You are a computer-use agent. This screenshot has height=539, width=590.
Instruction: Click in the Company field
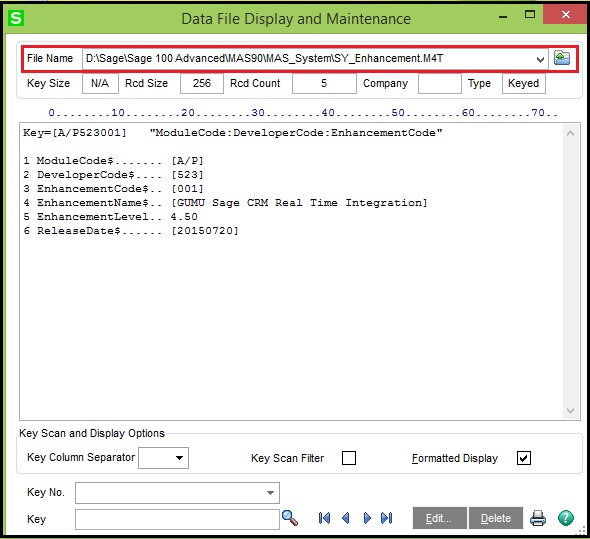pos(439,83)
